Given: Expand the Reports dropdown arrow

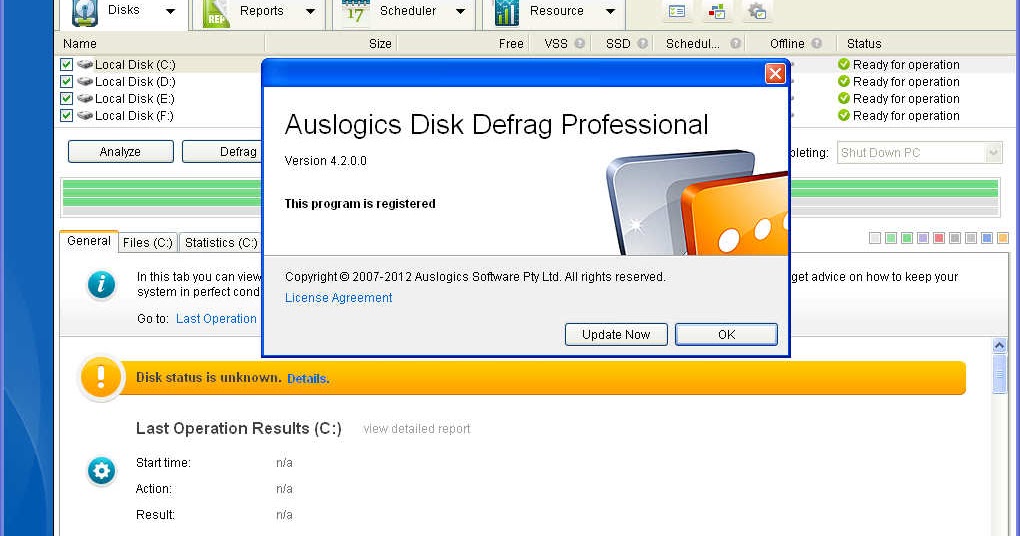Looking at the screenshot, I should click(310, 11).
